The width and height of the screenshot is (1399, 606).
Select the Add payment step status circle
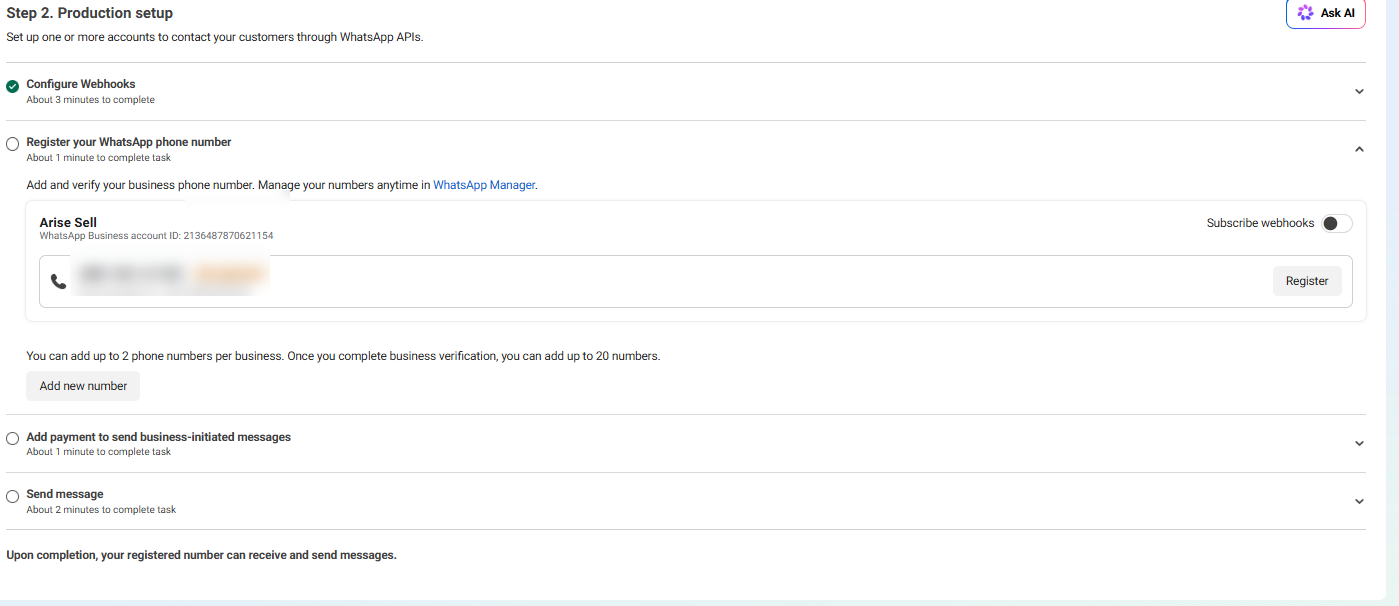click(x=13, y=439)
